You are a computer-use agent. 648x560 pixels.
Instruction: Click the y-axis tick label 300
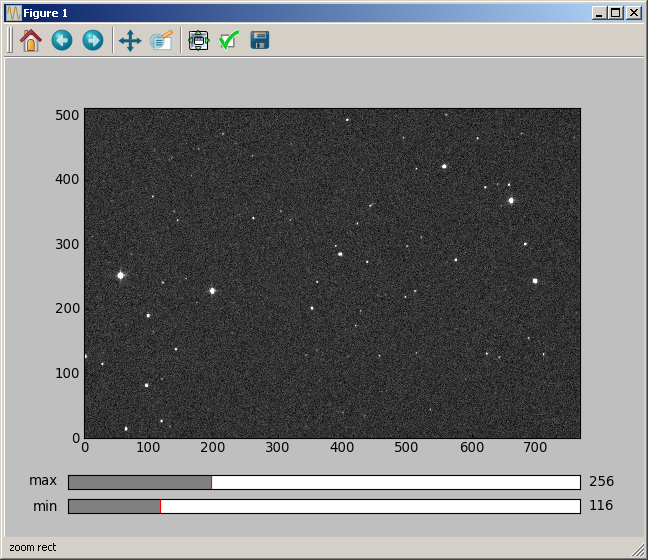coord(67,245)
